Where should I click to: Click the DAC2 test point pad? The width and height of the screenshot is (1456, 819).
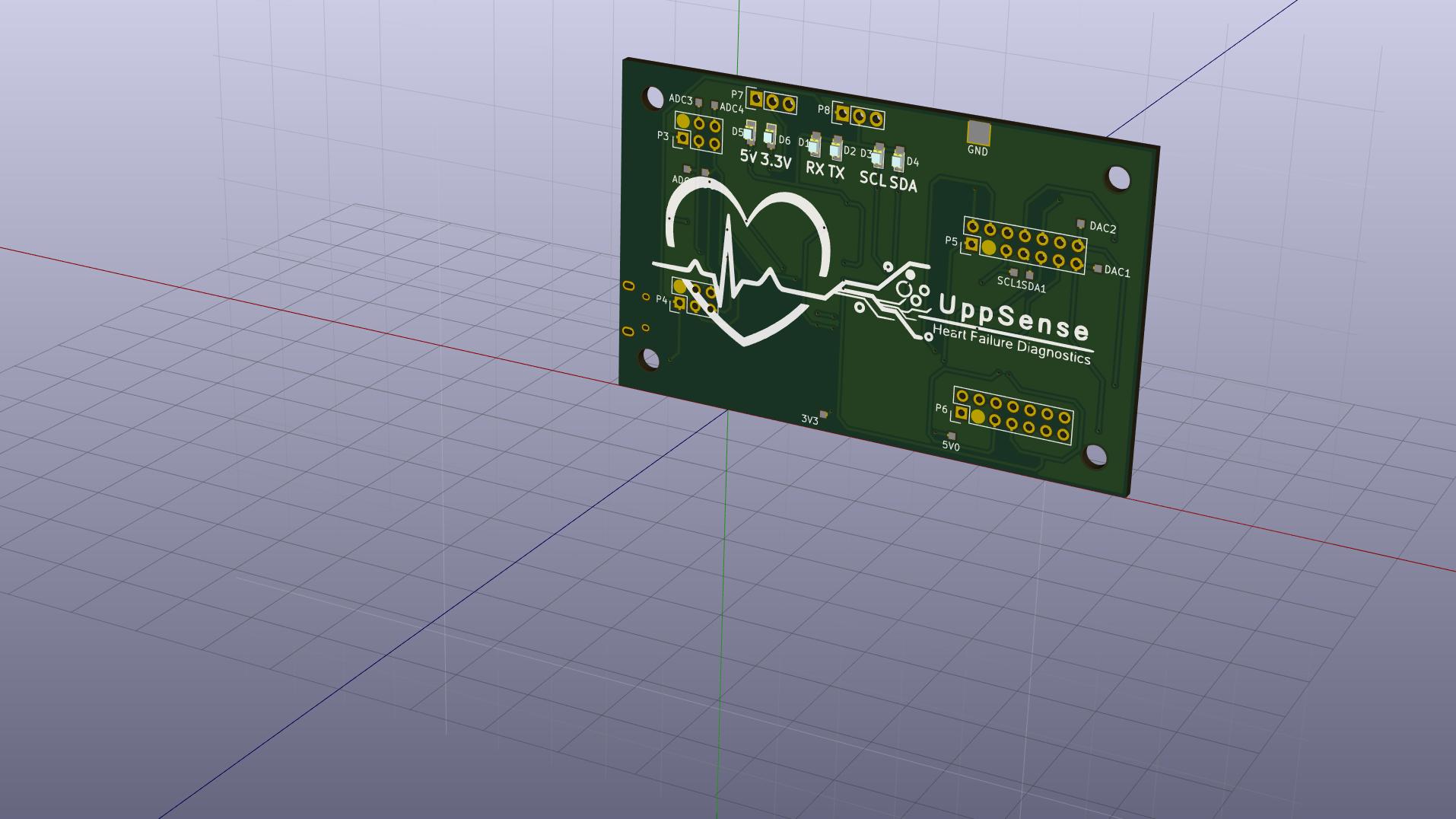[x=1080, y=224]
